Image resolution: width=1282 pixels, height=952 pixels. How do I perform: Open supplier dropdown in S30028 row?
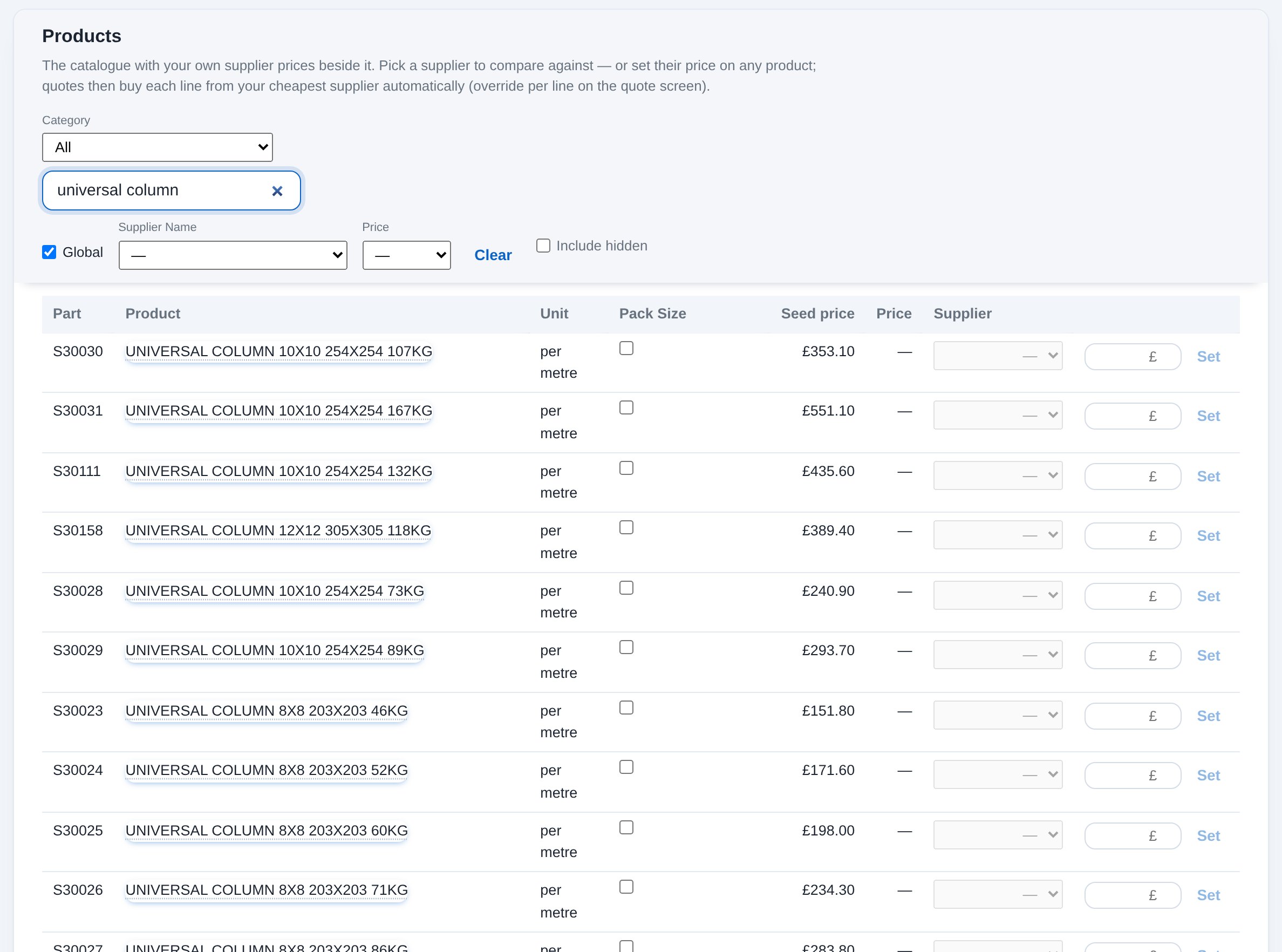pos(998,596)
